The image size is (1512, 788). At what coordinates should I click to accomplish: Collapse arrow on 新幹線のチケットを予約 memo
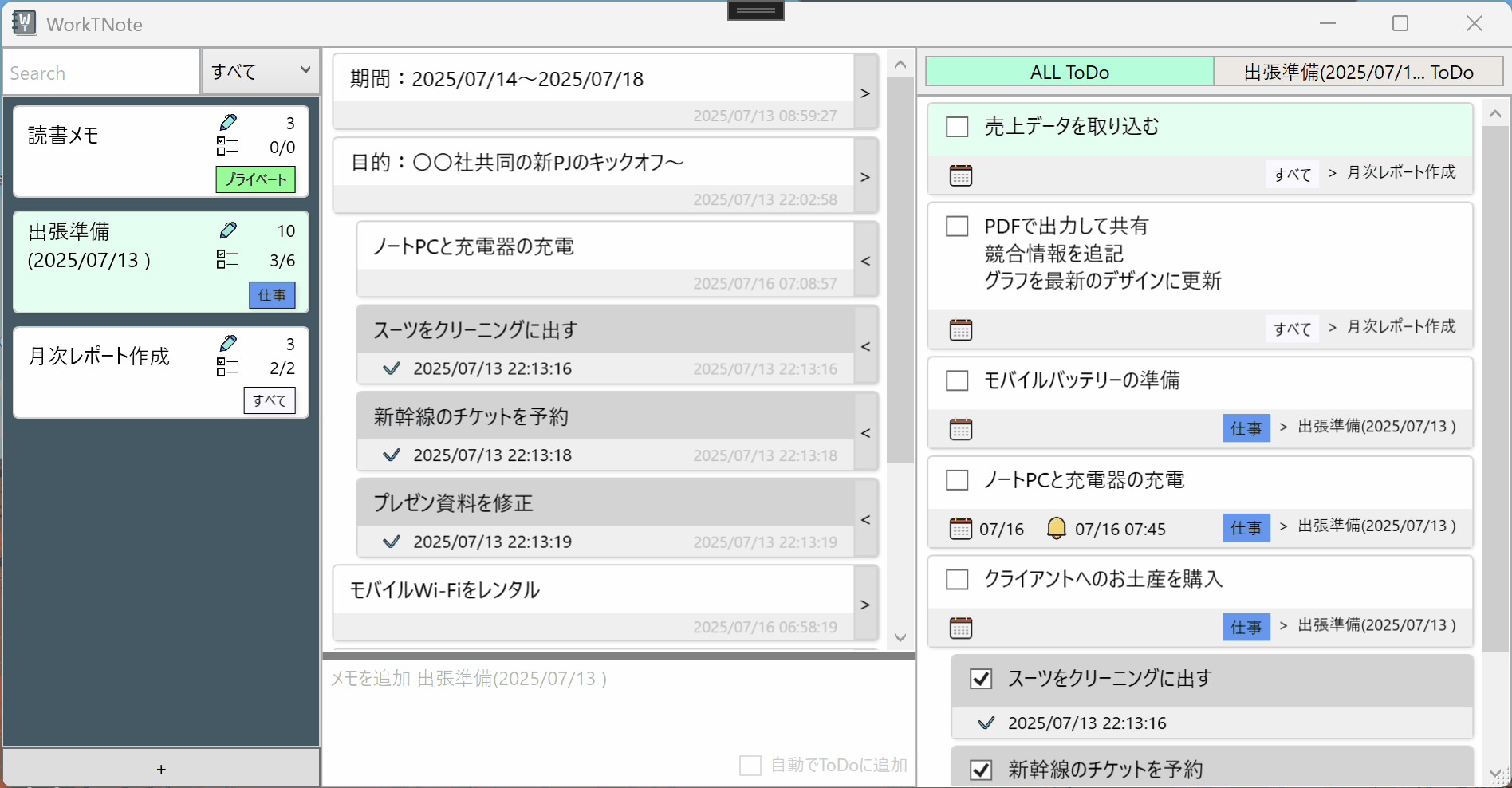[x=865, y=432]
